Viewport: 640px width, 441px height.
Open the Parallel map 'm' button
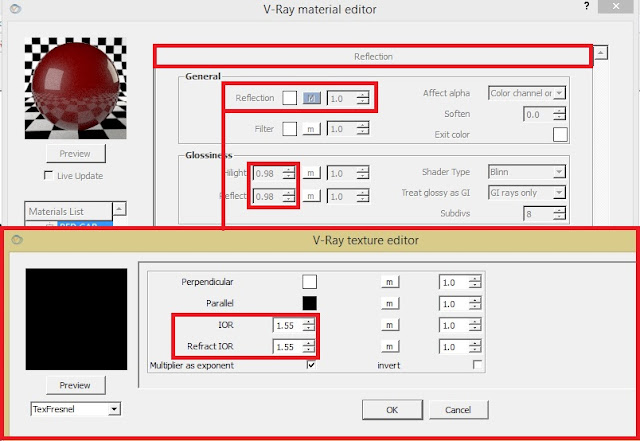point(390,303)
